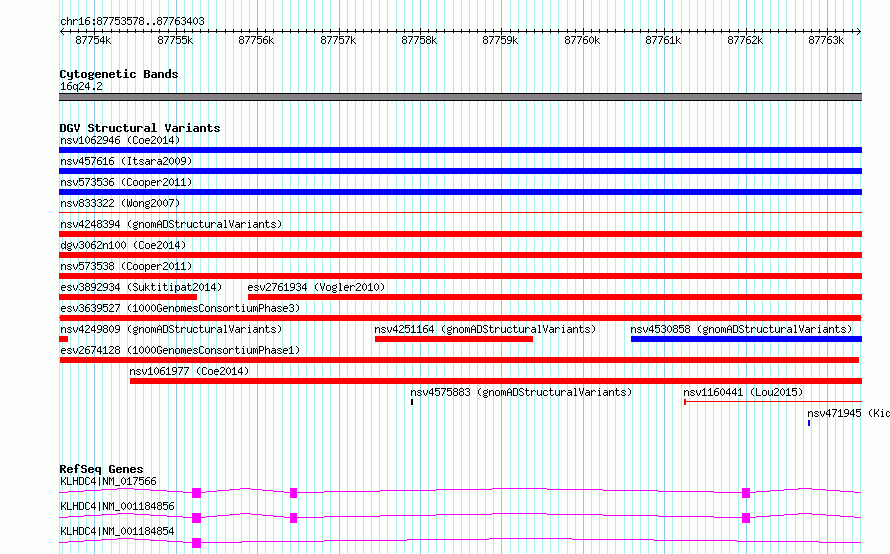Select the red bar under dgv3062n100
890x554 pixels.
(x=460, y=255)
